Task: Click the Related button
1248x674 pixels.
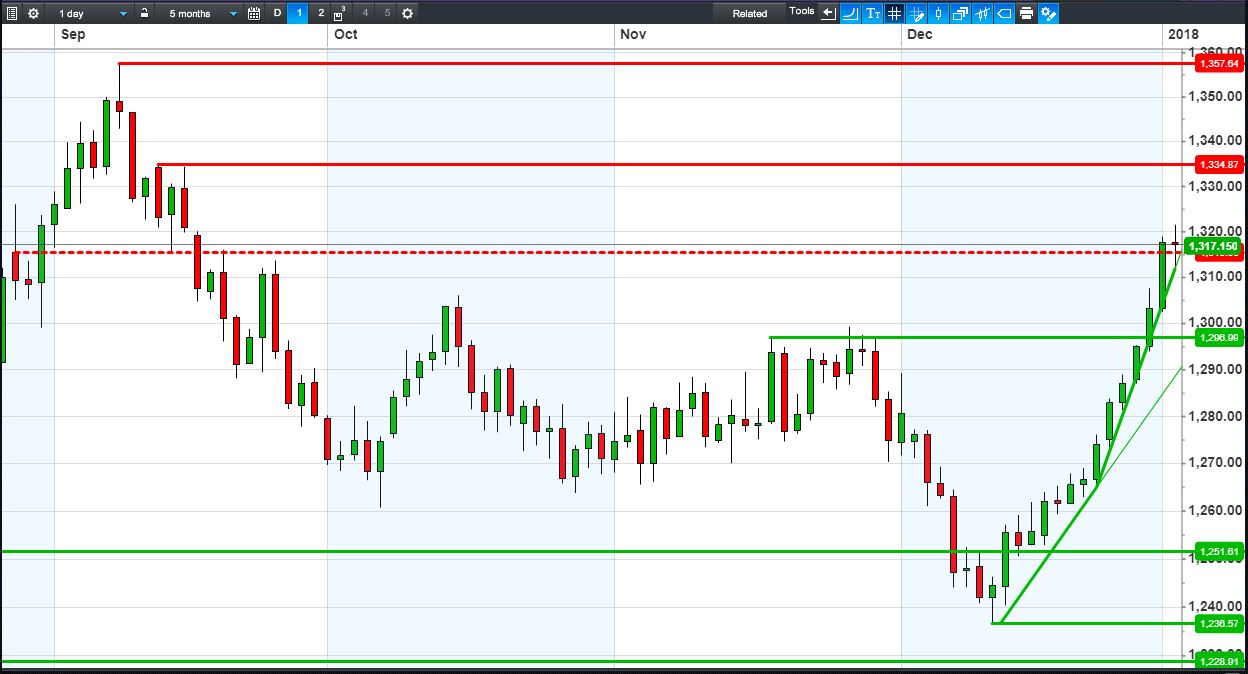Action: [x=750, y=13]
